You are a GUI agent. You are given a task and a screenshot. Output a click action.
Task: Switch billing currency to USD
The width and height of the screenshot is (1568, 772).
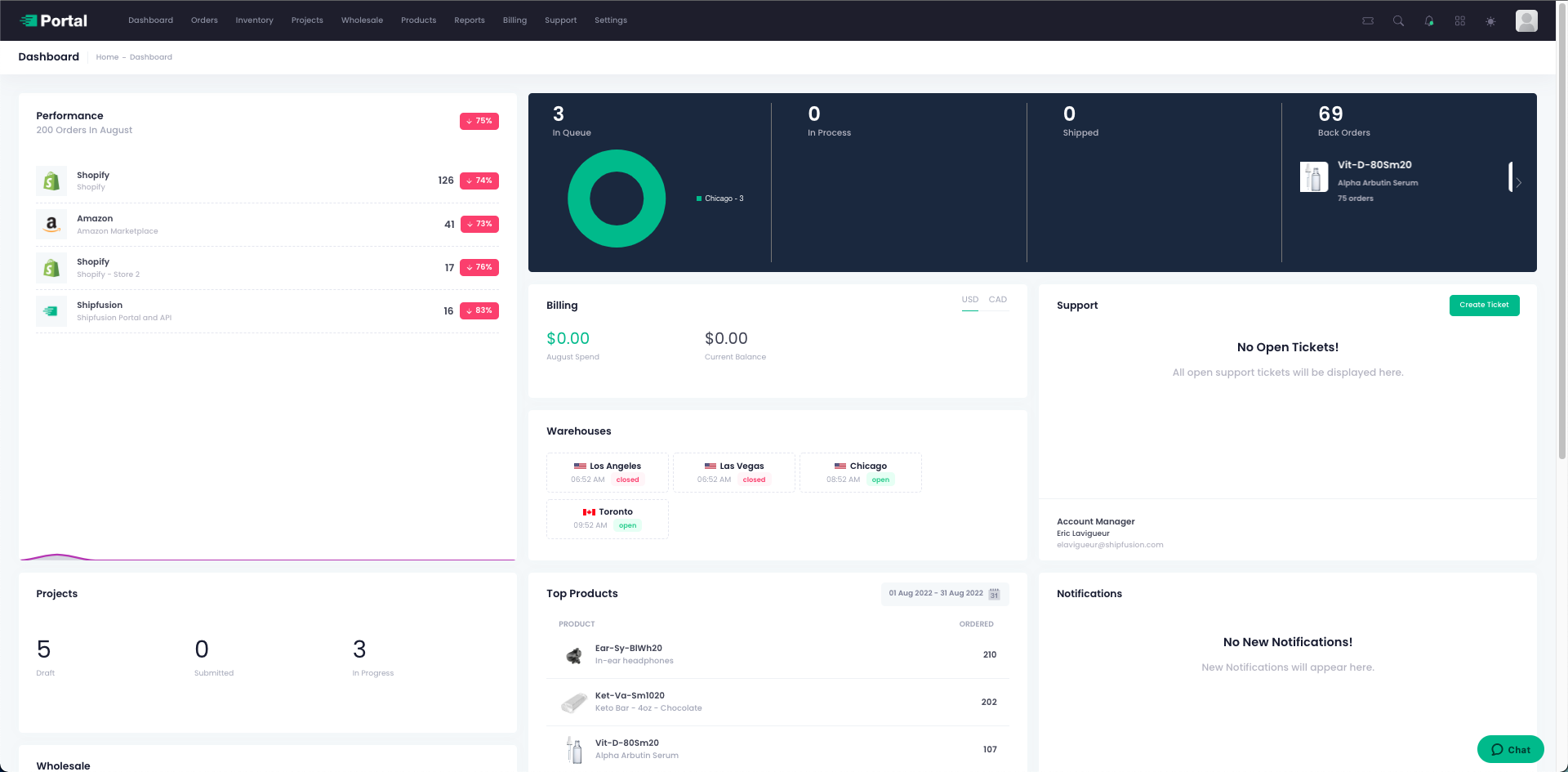coord(969,300)
